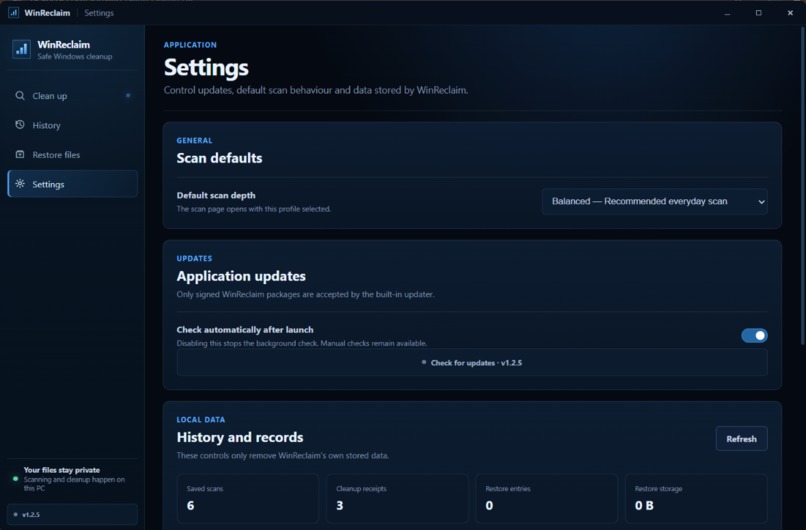Open the Default scan depth dropdown
806x530 pixels.
[654, 202]
